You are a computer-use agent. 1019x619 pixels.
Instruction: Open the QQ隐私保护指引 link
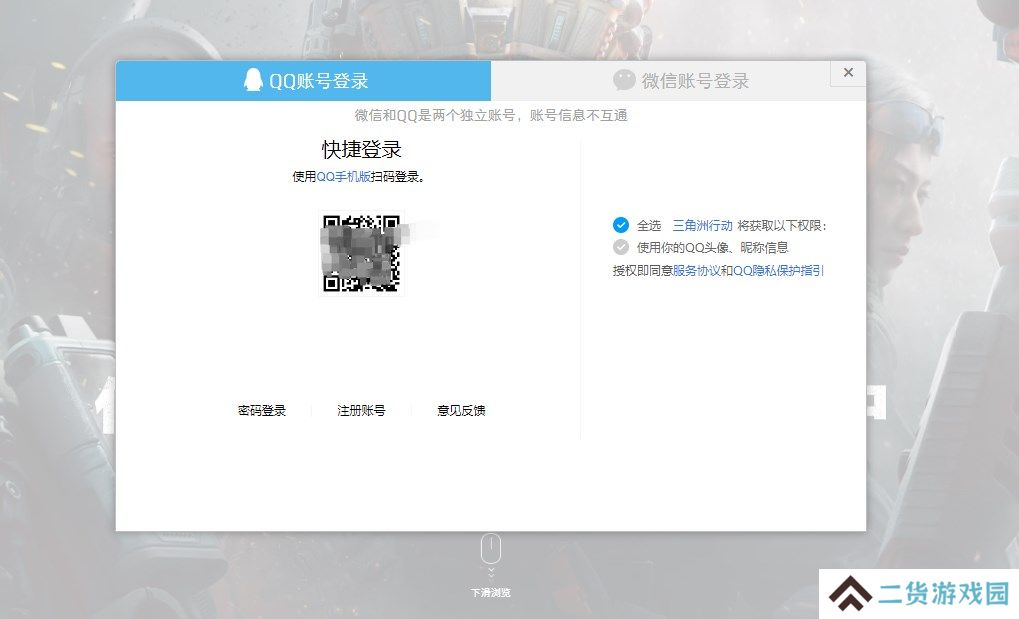pyautogui.click(x=779, y=270)
